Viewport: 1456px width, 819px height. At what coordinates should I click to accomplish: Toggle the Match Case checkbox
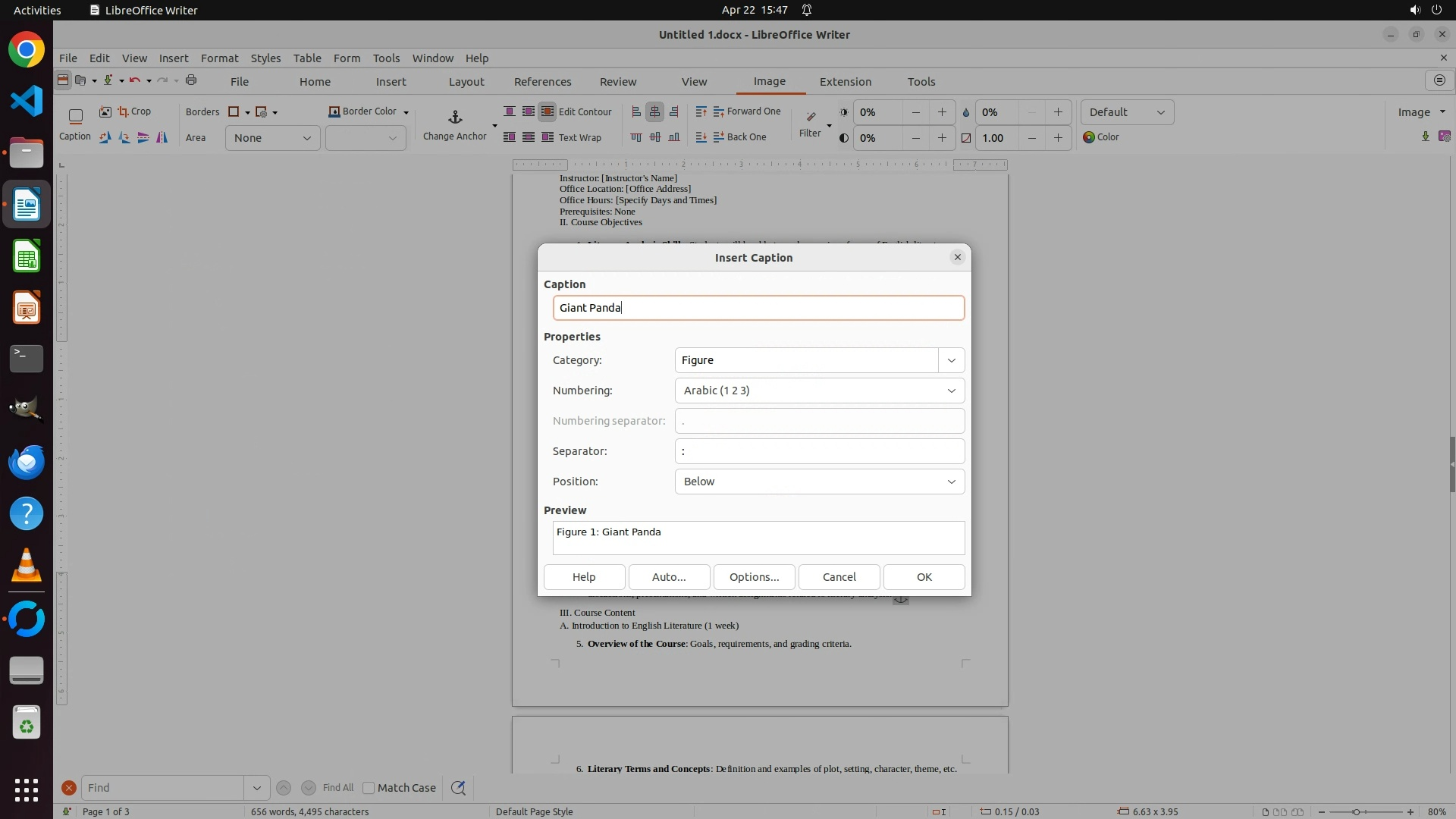point(369,788)
